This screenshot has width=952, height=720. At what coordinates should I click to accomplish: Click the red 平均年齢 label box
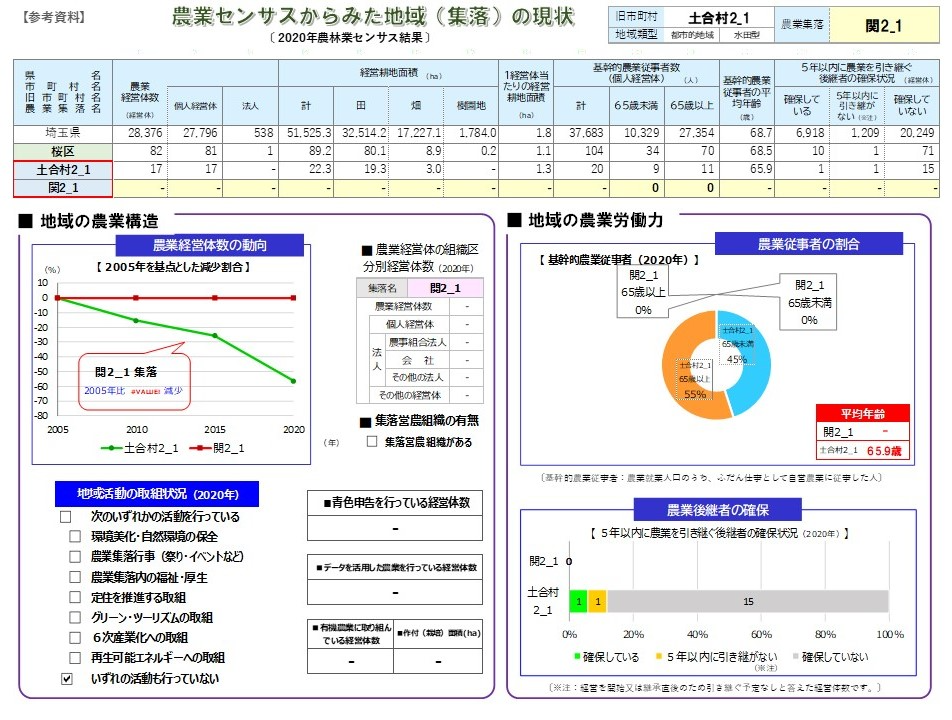tap(863, 413)
